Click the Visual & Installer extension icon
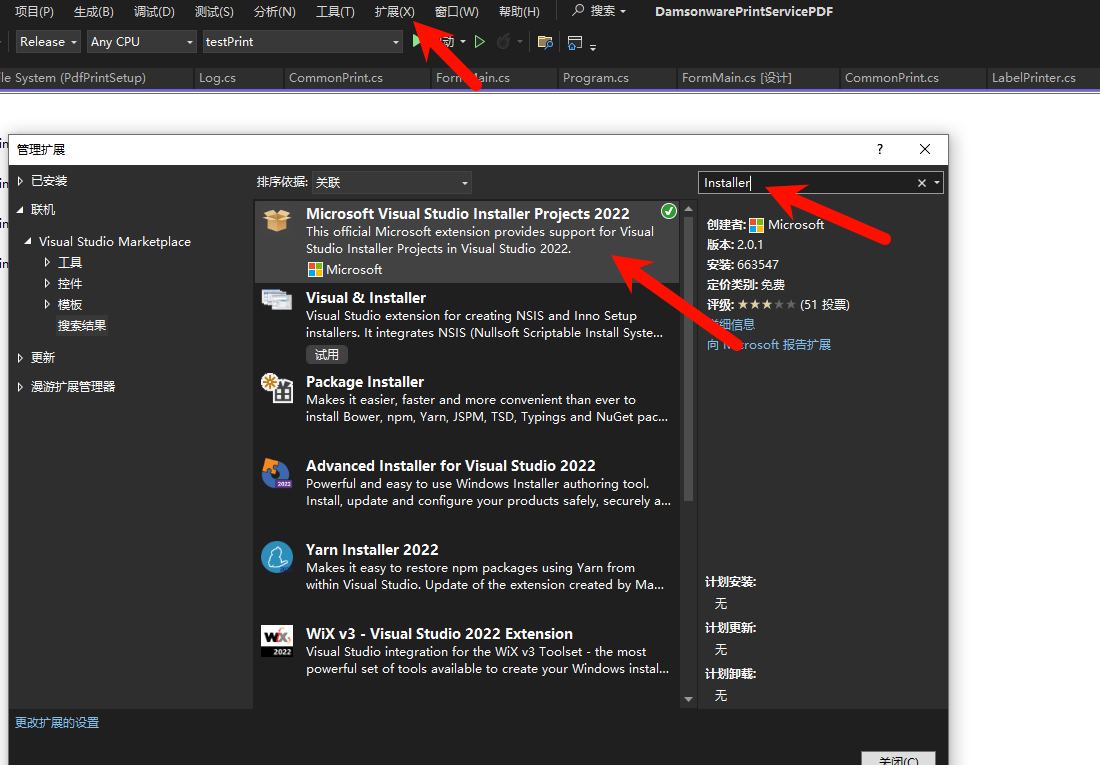1100x765 pixels. pyautogui.click(x=277, y=300)
